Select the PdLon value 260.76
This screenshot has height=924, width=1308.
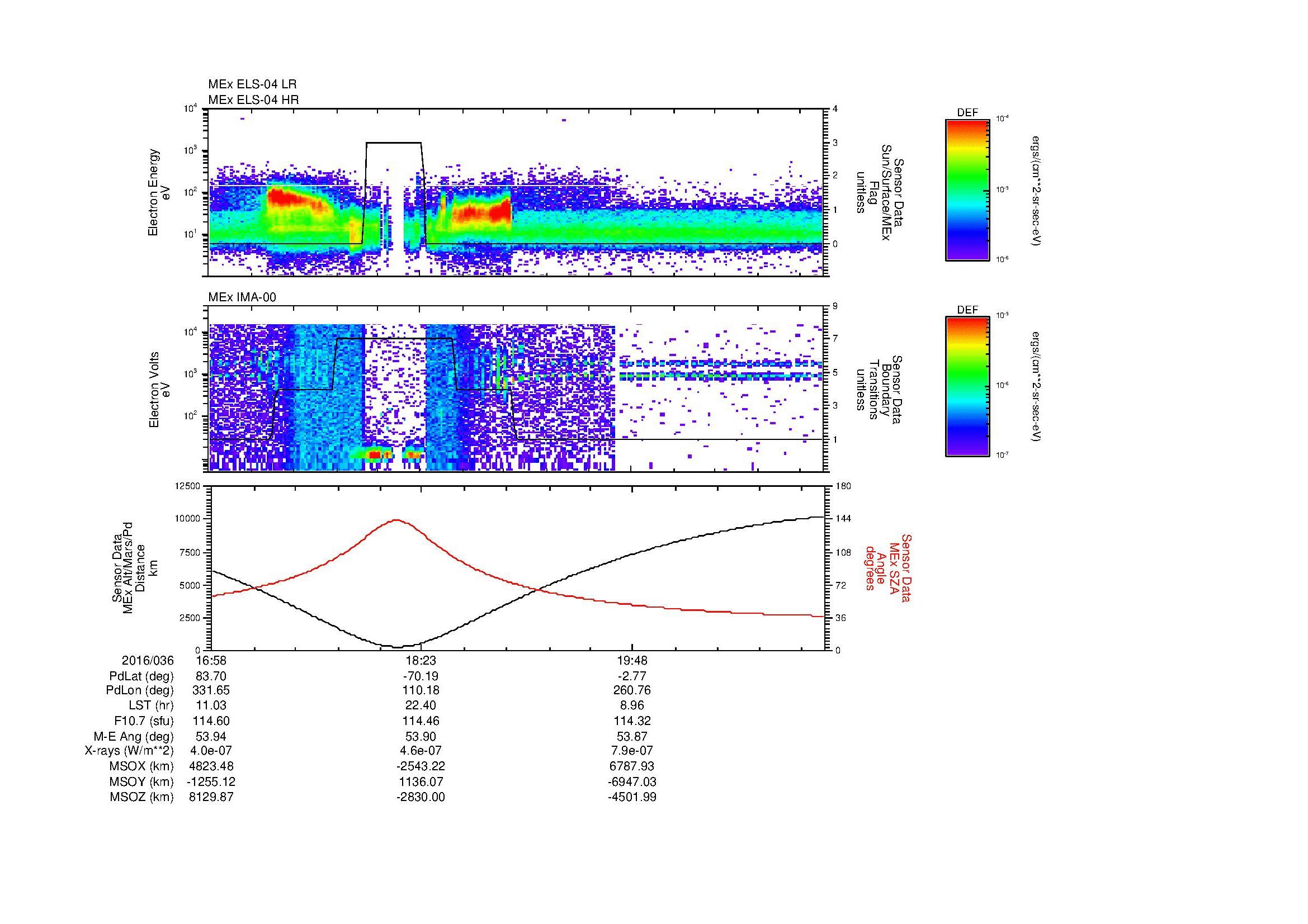click(x=632, y=690)
